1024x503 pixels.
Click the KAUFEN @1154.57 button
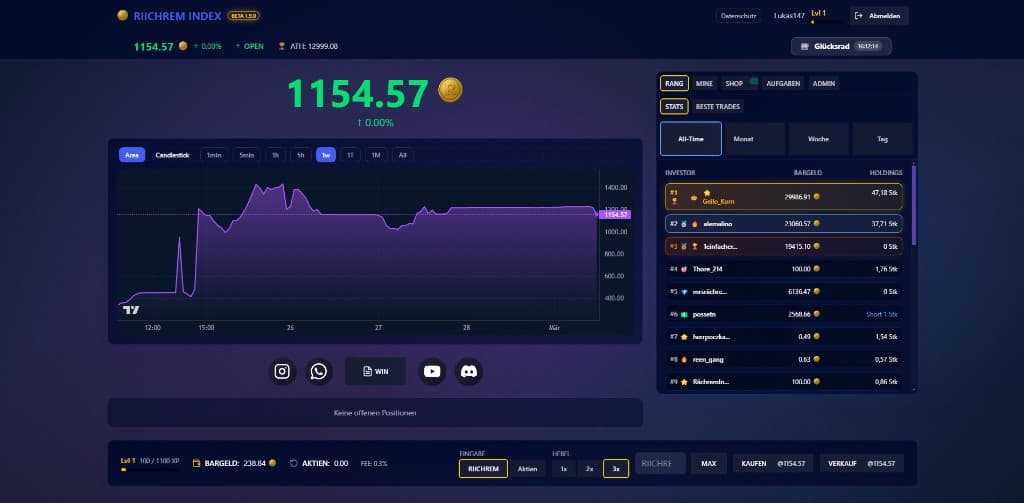point(773,463)
